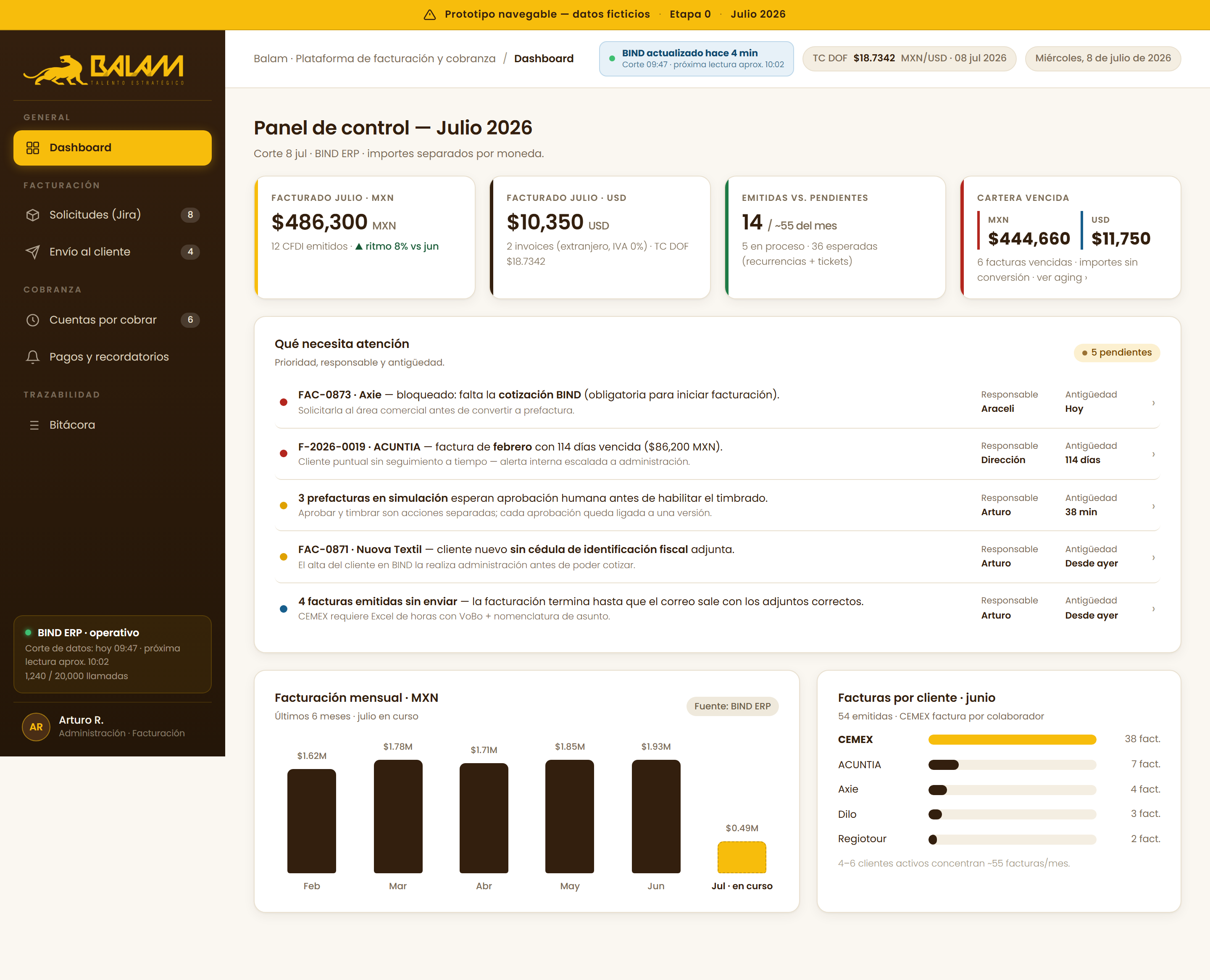The width and height of the screenshot is (1210, 980).
Task: Click the Jun bar in monthly chart
Action: click(656, 816)
